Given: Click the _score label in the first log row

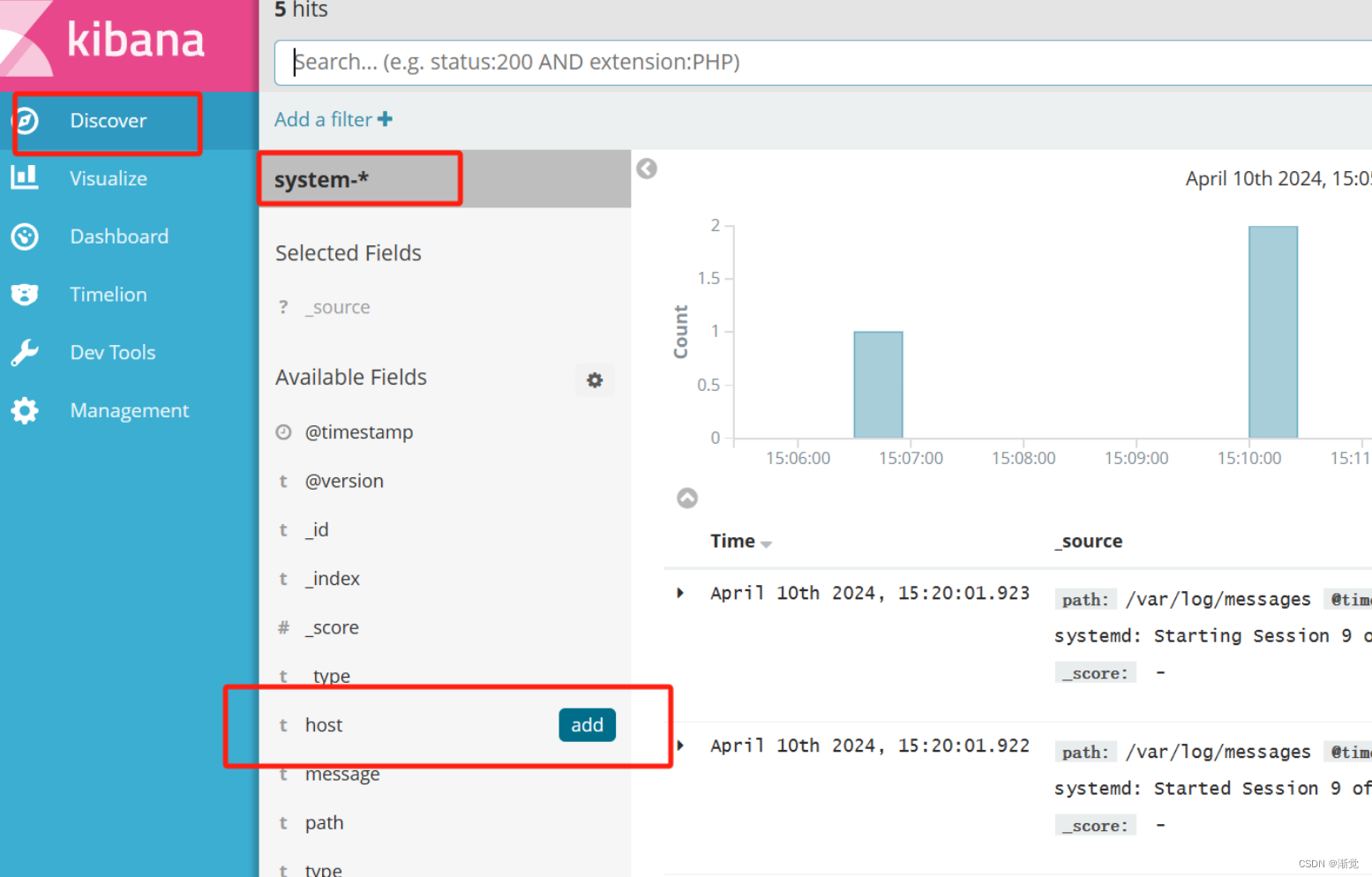Looking at the screenshot, I should (x=1095, y=673).
